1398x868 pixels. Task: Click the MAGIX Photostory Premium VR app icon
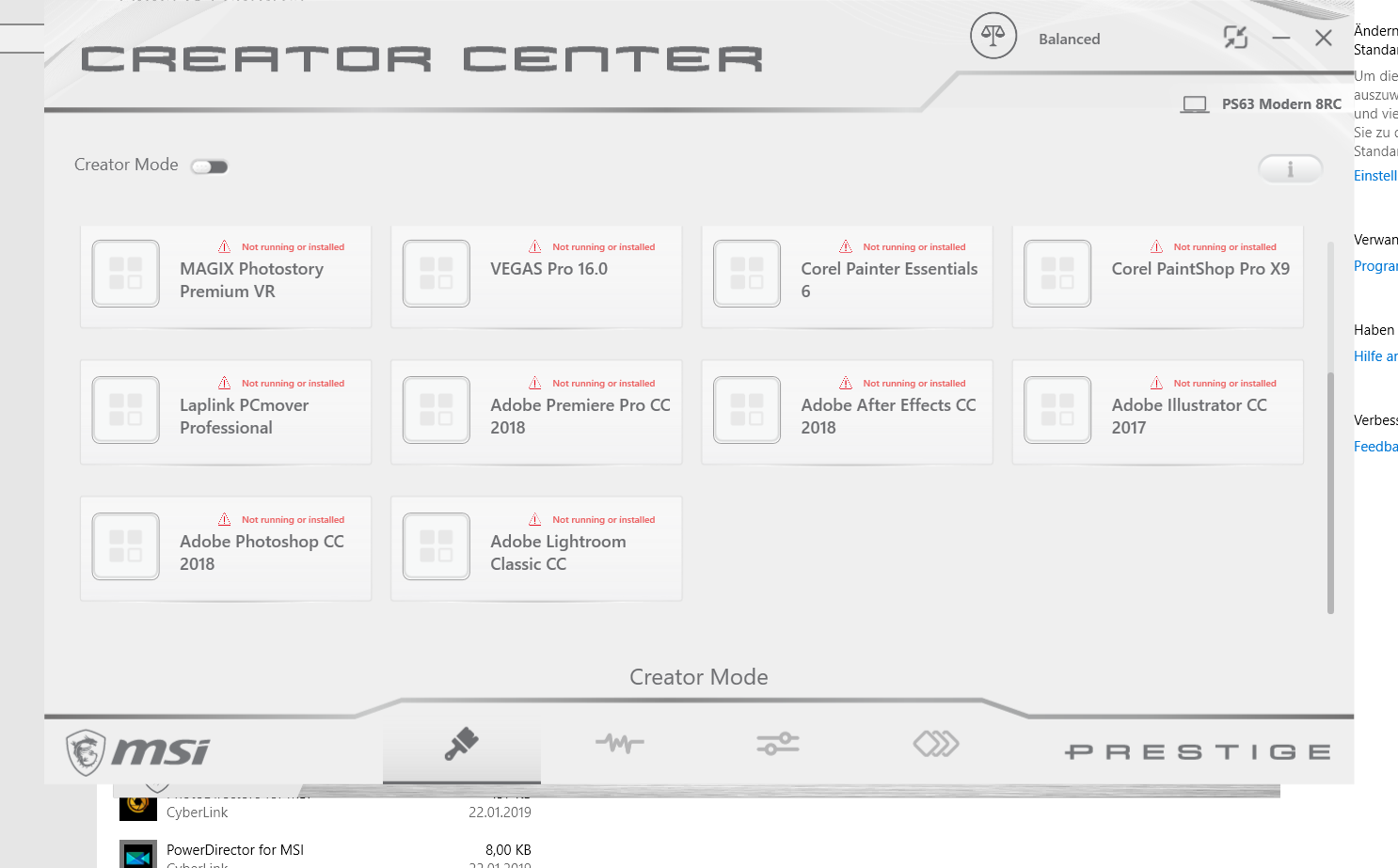tap(126, 274)
